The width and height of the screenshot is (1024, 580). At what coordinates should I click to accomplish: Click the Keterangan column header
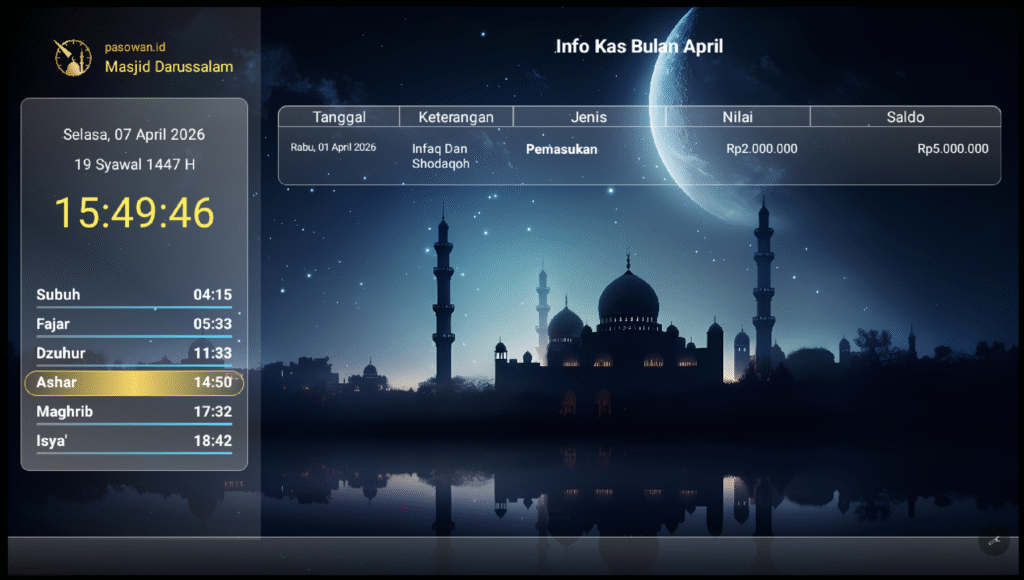[456, 116]
